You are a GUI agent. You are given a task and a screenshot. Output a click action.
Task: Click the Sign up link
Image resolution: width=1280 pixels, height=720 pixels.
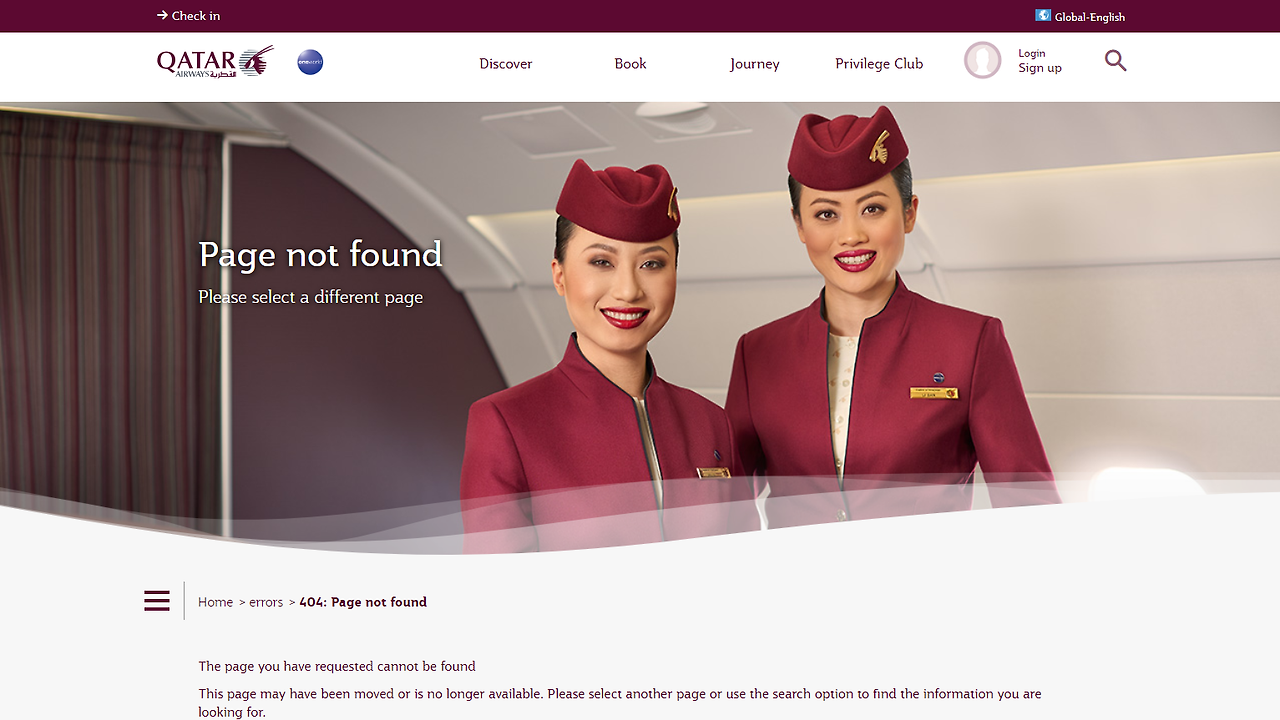[x=1040, y=68]
